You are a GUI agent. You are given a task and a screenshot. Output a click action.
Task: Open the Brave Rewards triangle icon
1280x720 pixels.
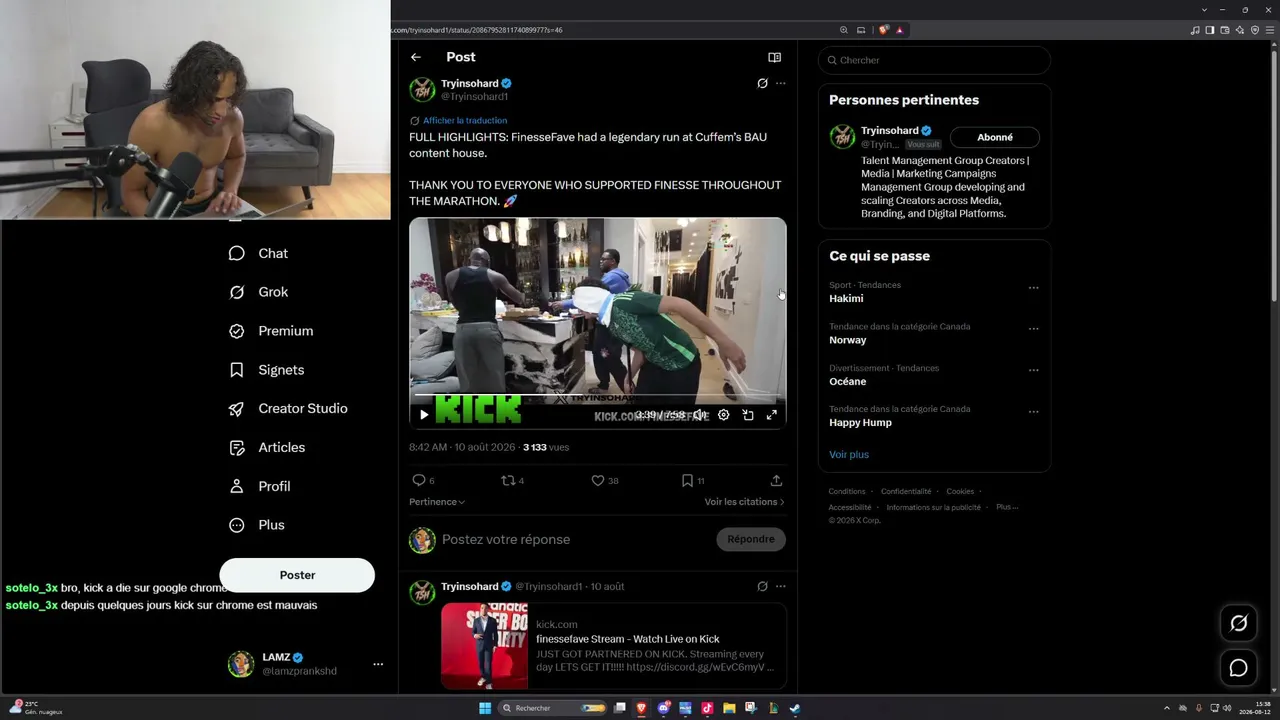(900, 30)
